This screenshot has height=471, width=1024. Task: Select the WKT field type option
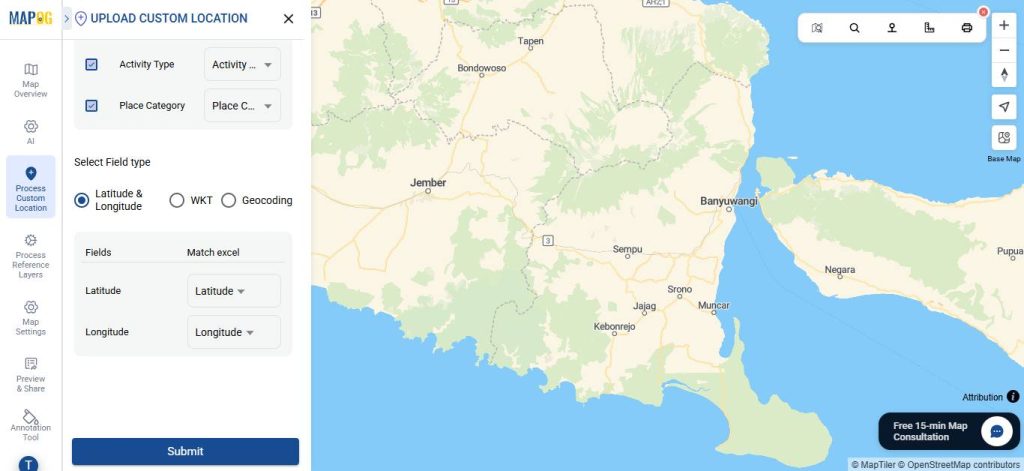click(177, 200)
